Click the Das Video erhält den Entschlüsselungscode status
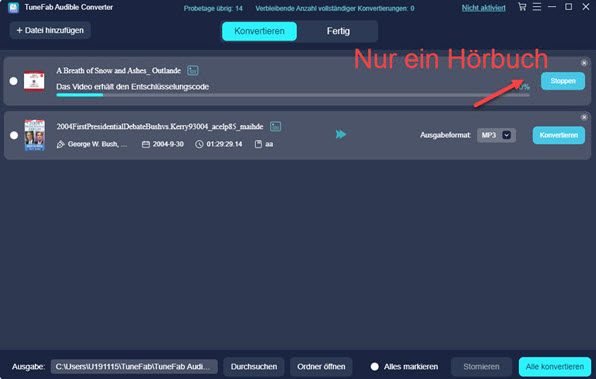Screen dimensions: 596x379 tap(133, 87)
